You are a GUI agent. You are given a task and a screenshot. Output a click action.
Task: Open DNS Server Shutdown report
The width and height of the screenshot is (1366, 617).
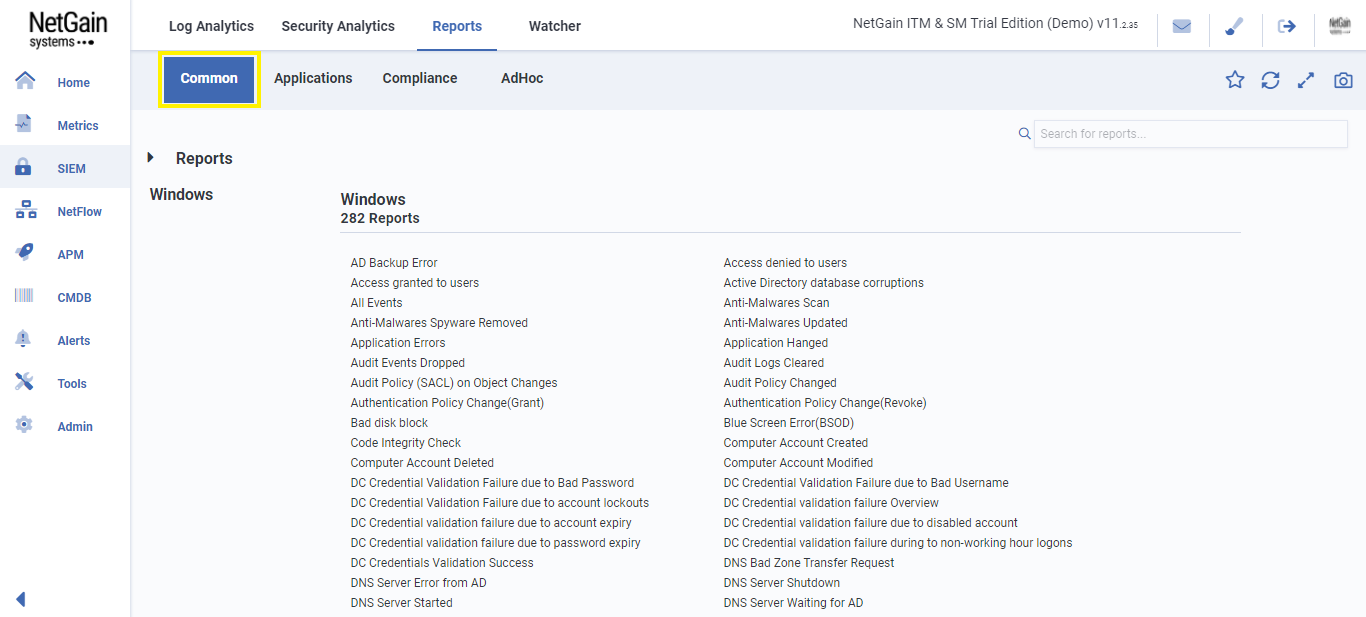coord(782,583)
